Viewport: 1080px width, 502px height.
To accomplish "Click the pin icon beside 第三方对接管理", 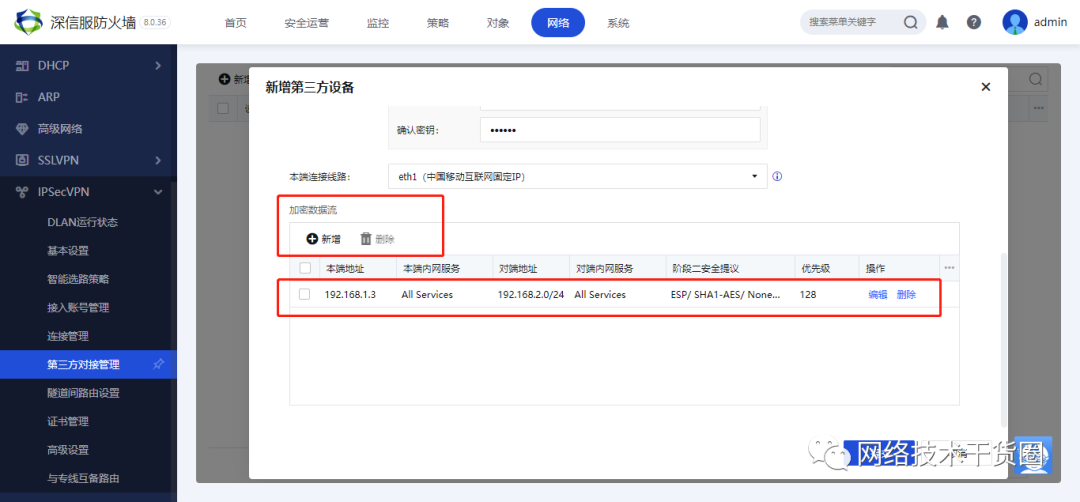I will (x=158, y=364).
